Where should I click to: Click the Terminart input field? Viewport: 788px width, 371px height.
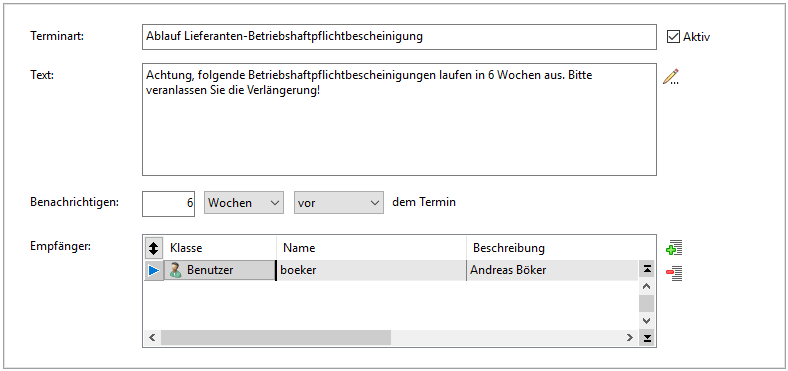[x=399, y=37]
